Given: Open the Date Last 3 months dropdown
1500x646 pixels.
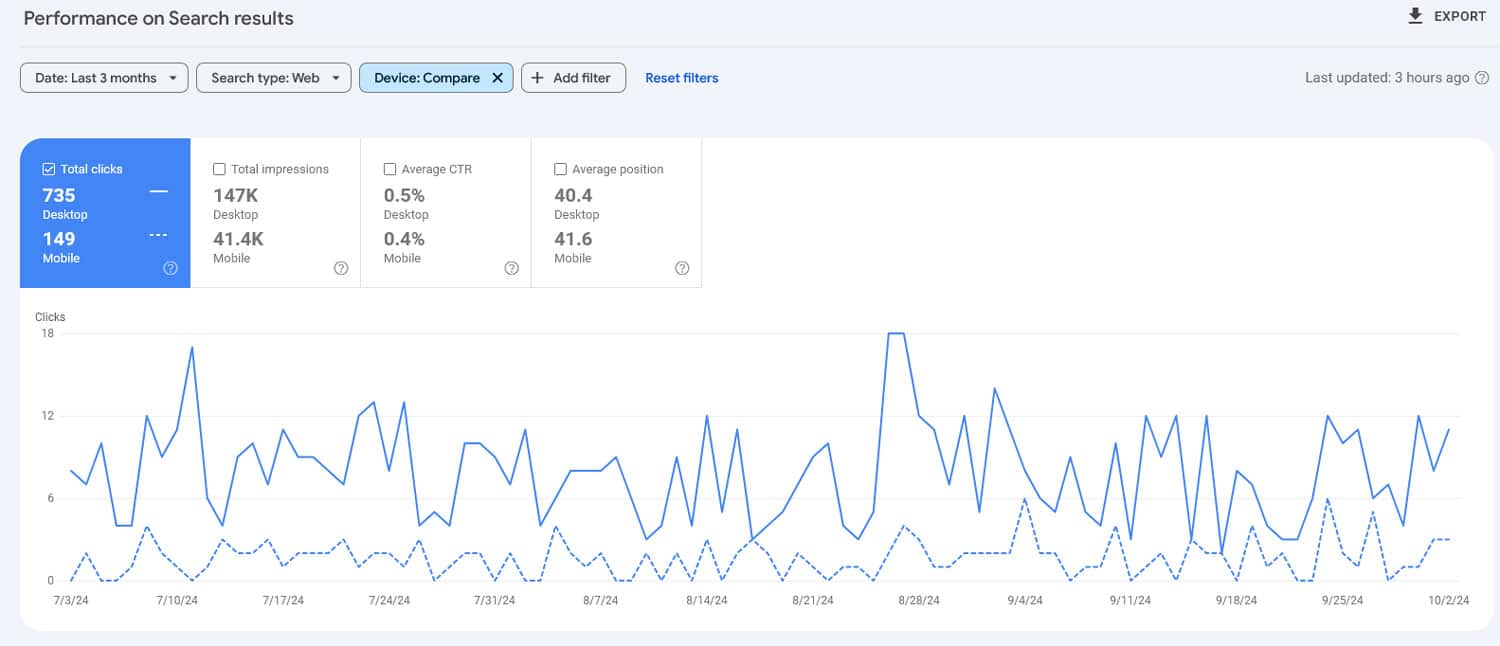Looking at the screenshot, I should [x=103, y=77].
